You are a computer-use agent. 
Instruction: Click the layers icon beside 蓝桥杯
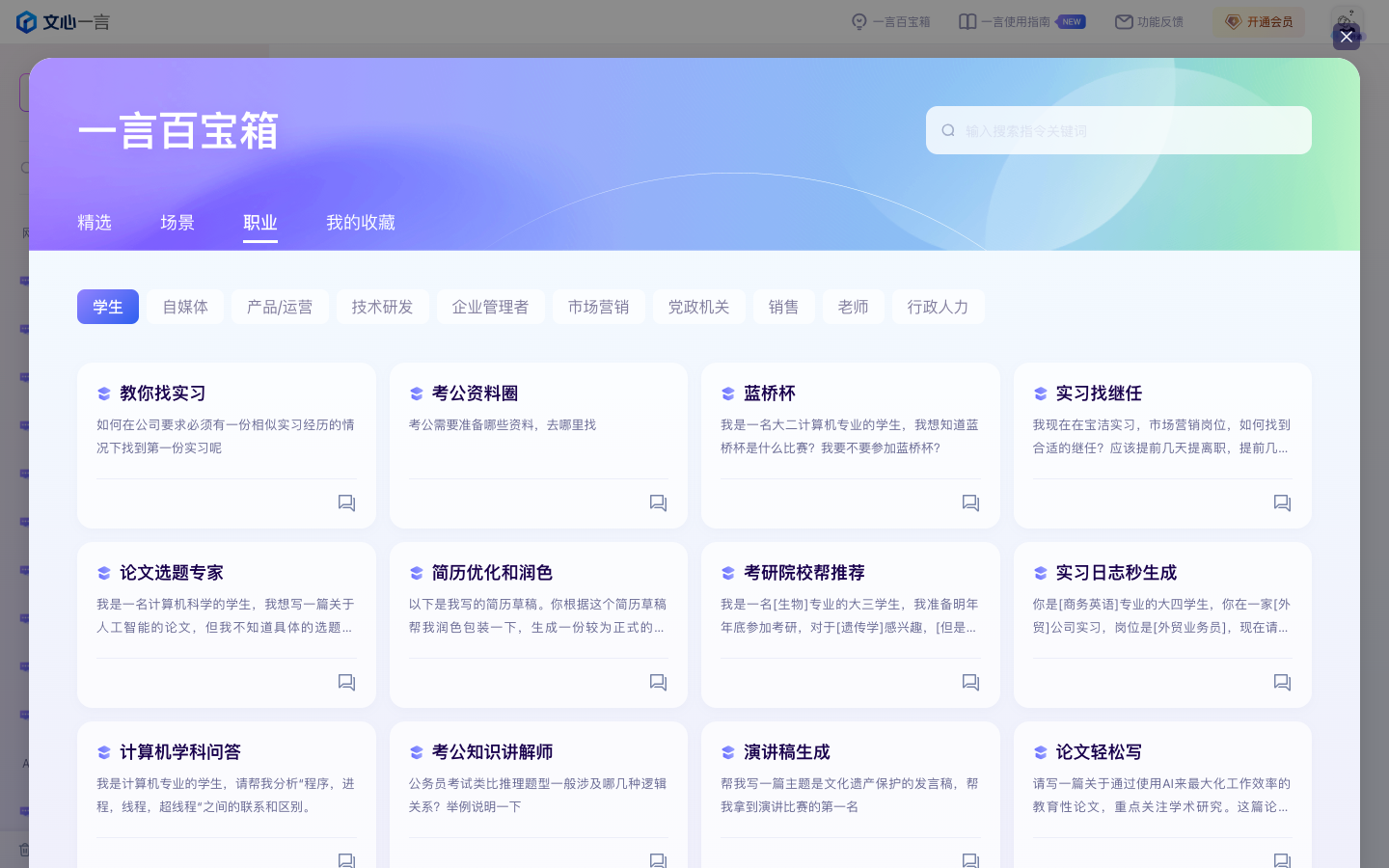pyautogui.click(x=728, y=393)
